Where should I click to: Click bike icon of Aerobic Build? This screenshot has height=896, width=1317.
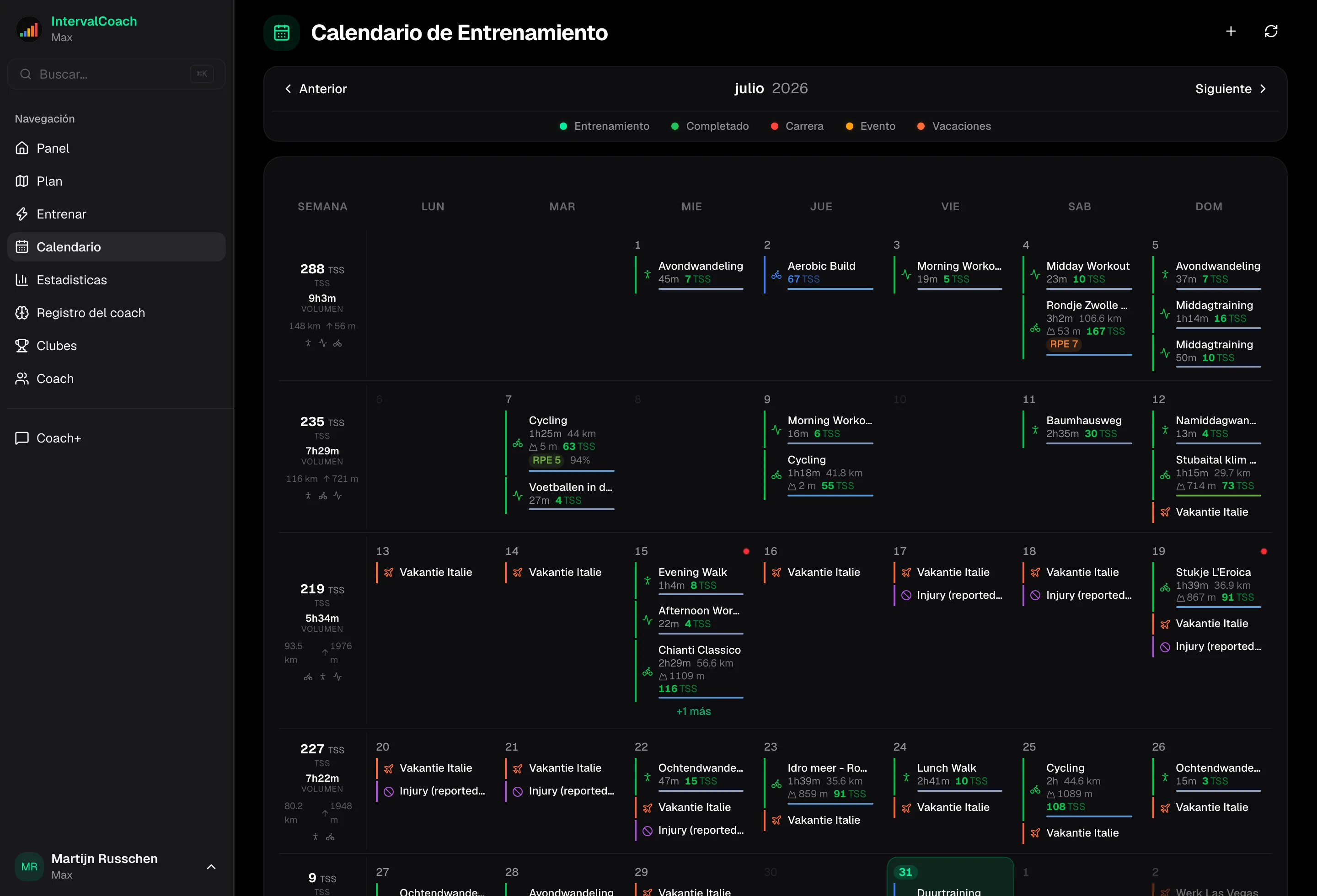click(776, 275)
